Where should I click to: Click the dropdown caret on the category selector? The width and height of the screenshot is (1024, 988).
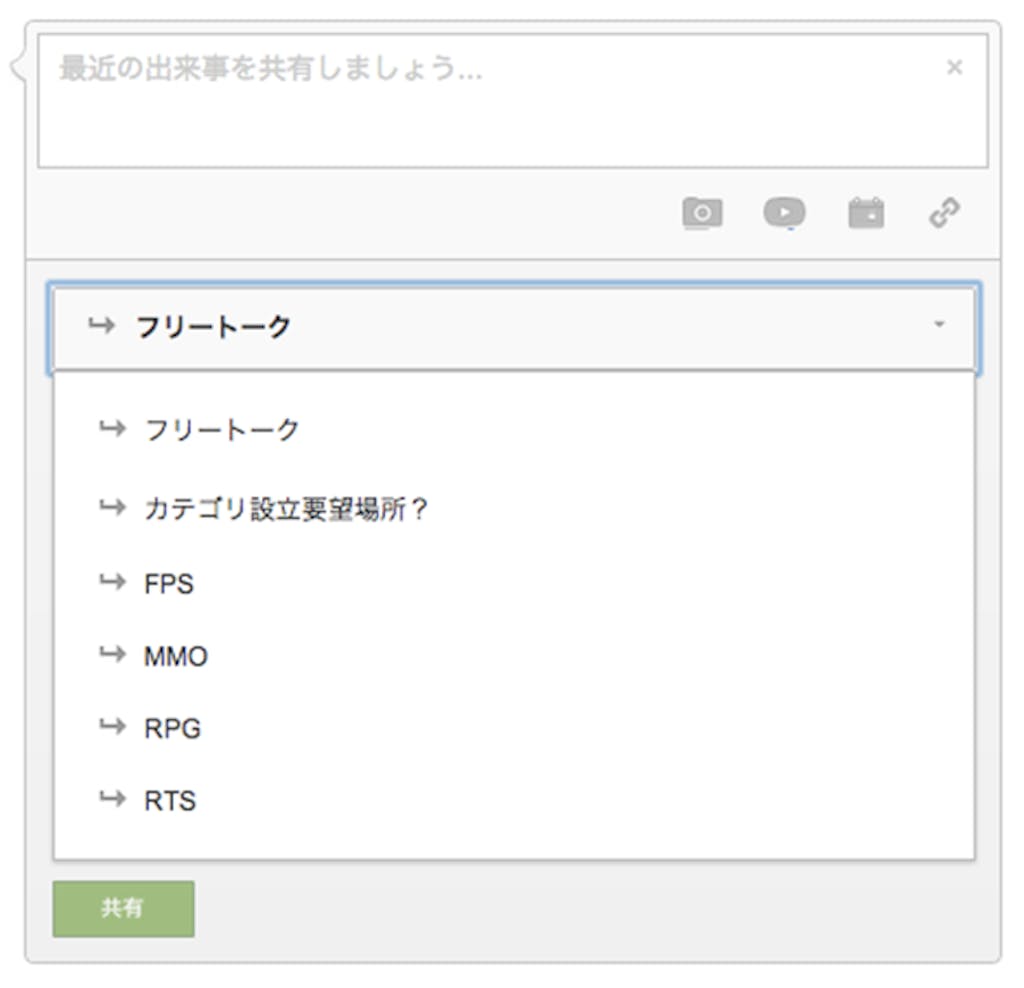click(x=938, y=323)
